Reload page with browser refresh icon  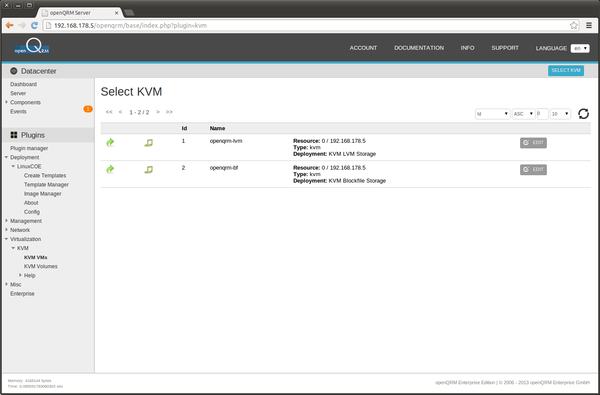pos(34,25)
